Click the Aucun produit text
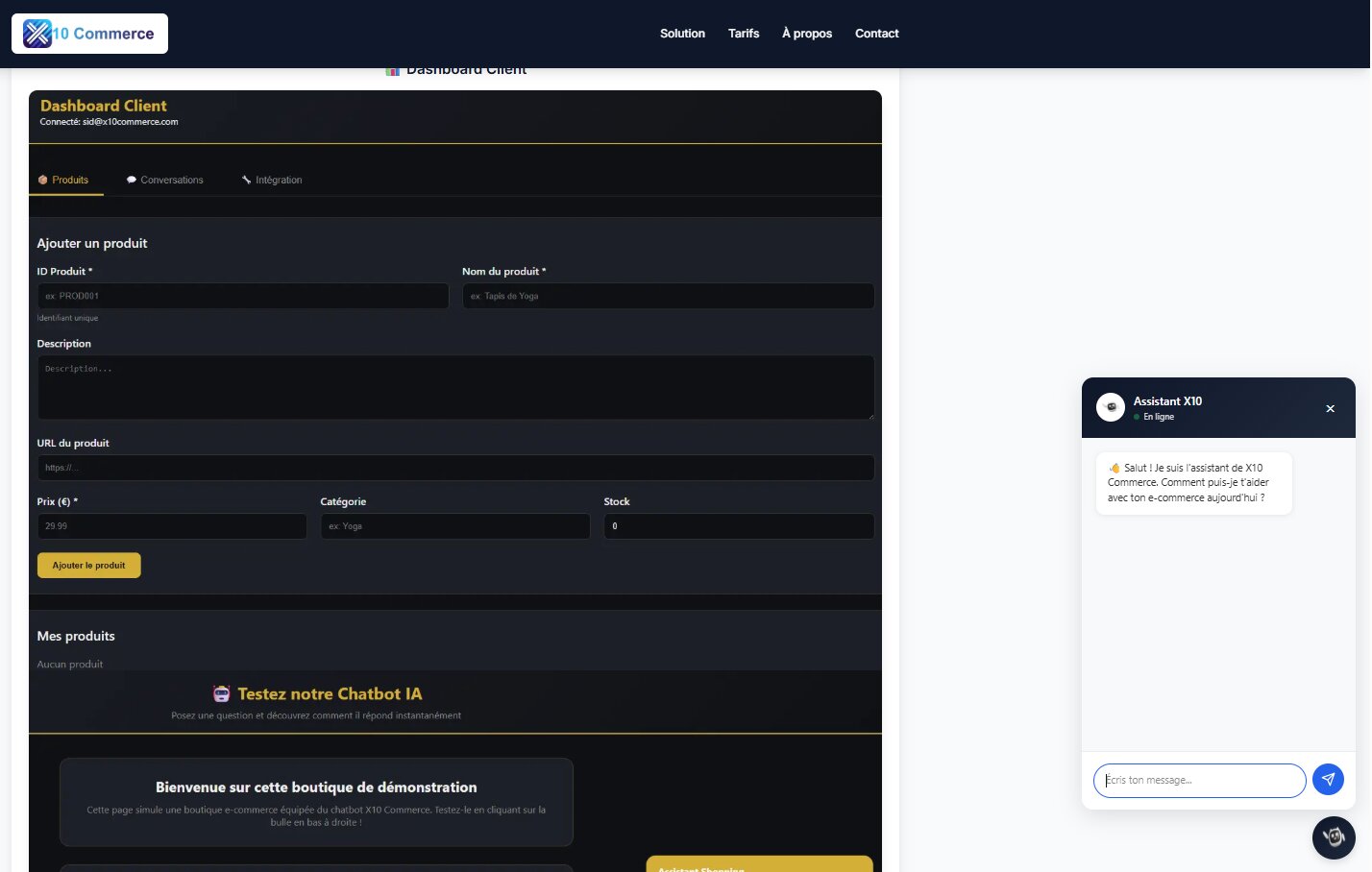This screenshot has height=872, width=1372. (x=70, y=665)
